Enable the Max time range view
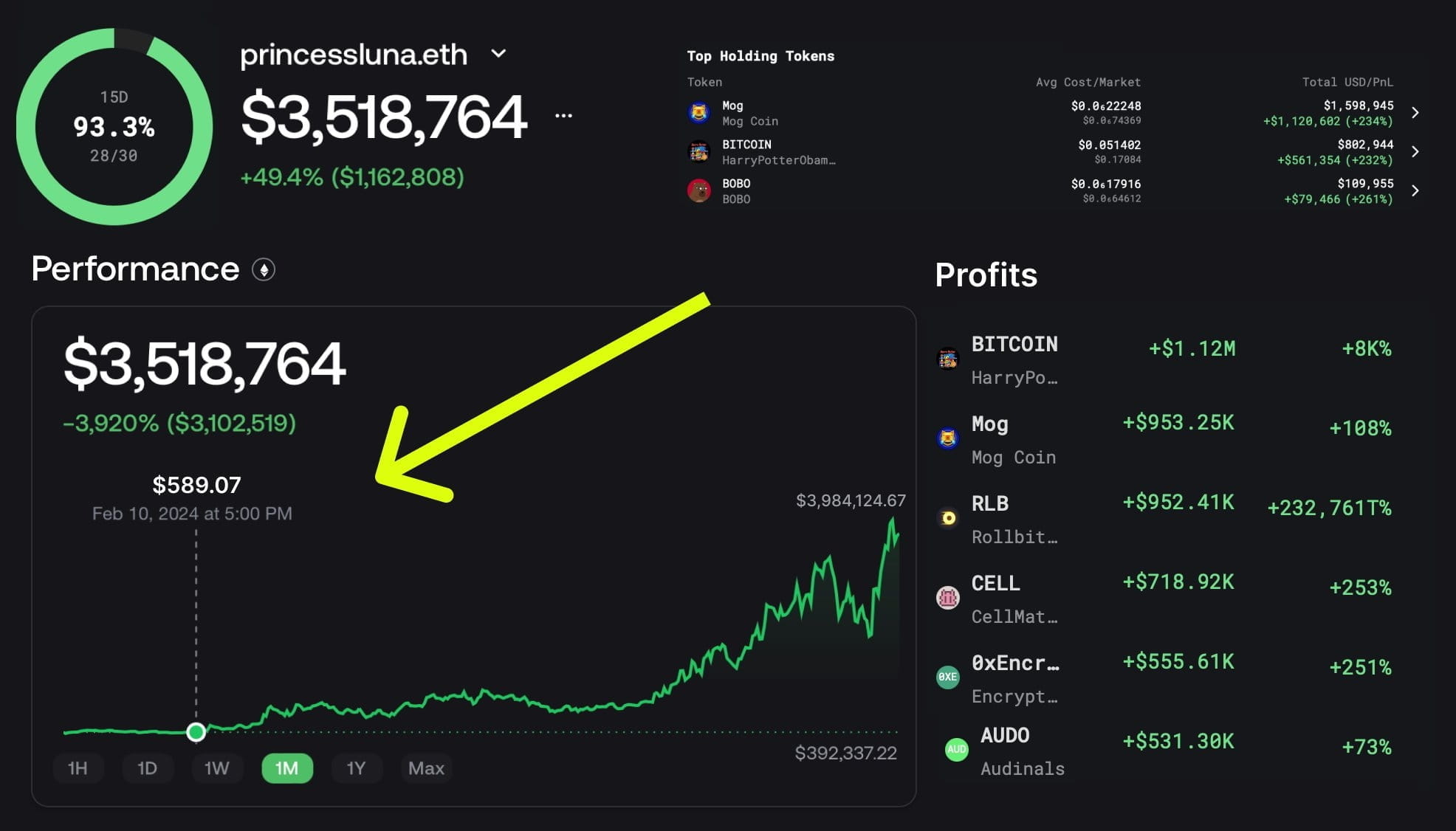Image resolution: width=1456 pixels, height=831 pixels. click(x=425, y=768)
